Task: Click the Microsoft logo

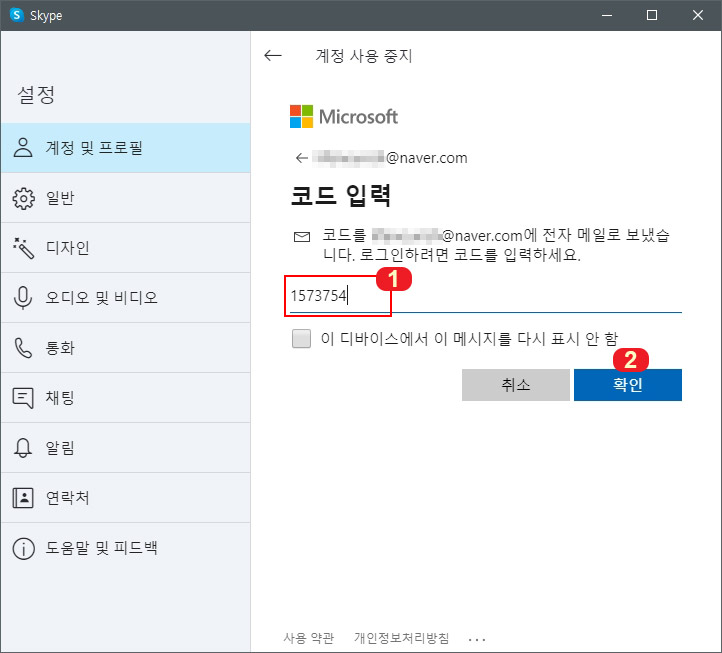Action: click(x=344, y=117)
